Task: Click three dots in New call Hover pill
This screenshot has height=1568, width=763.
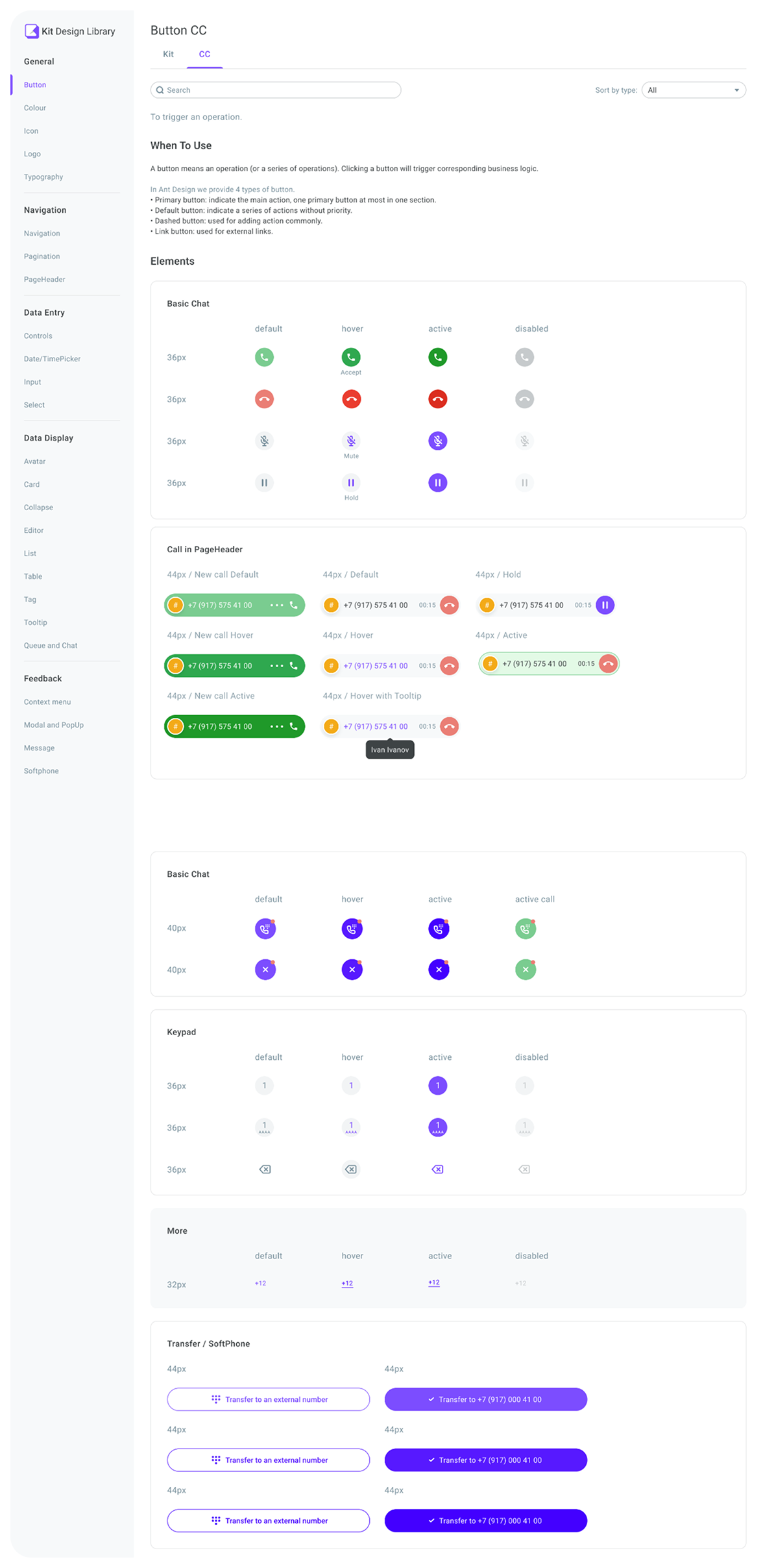Action: 276,666
